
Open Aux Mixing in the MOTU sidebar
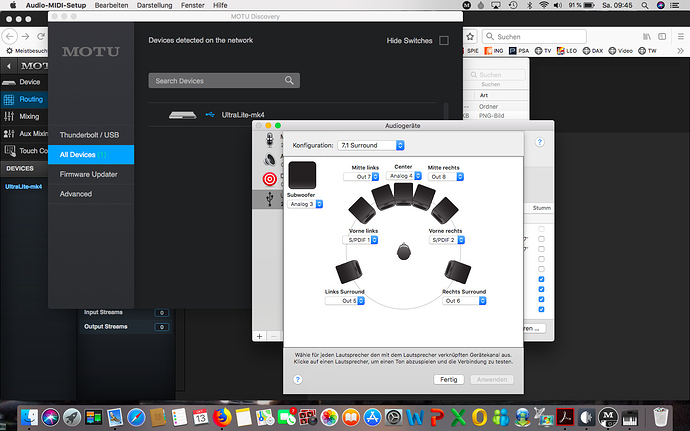pyautogui.click(x=25, y=133)
